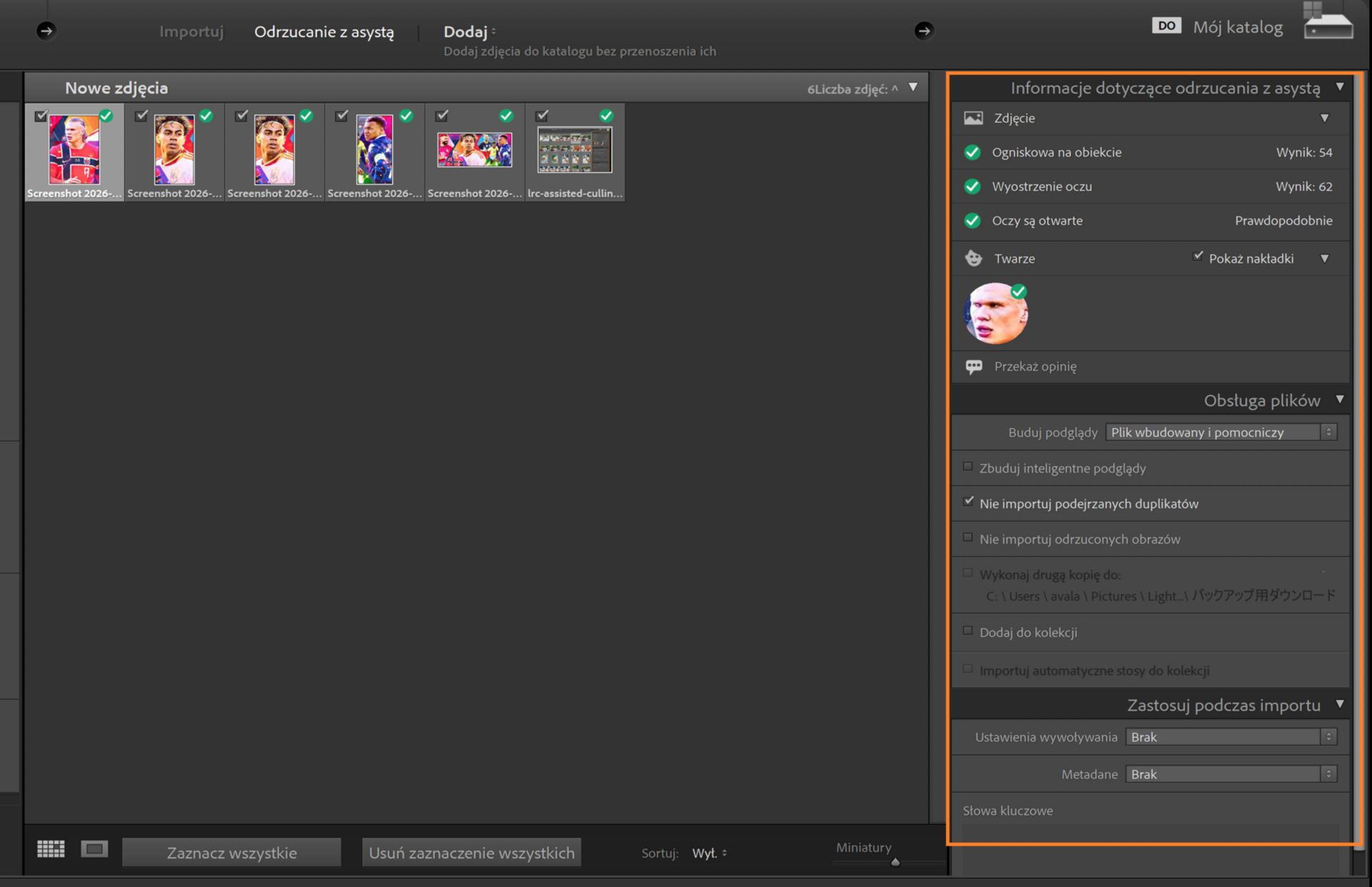1372x887 pixels.
Task: Click green status badge on first thumbnail
Action: [106, 116]
